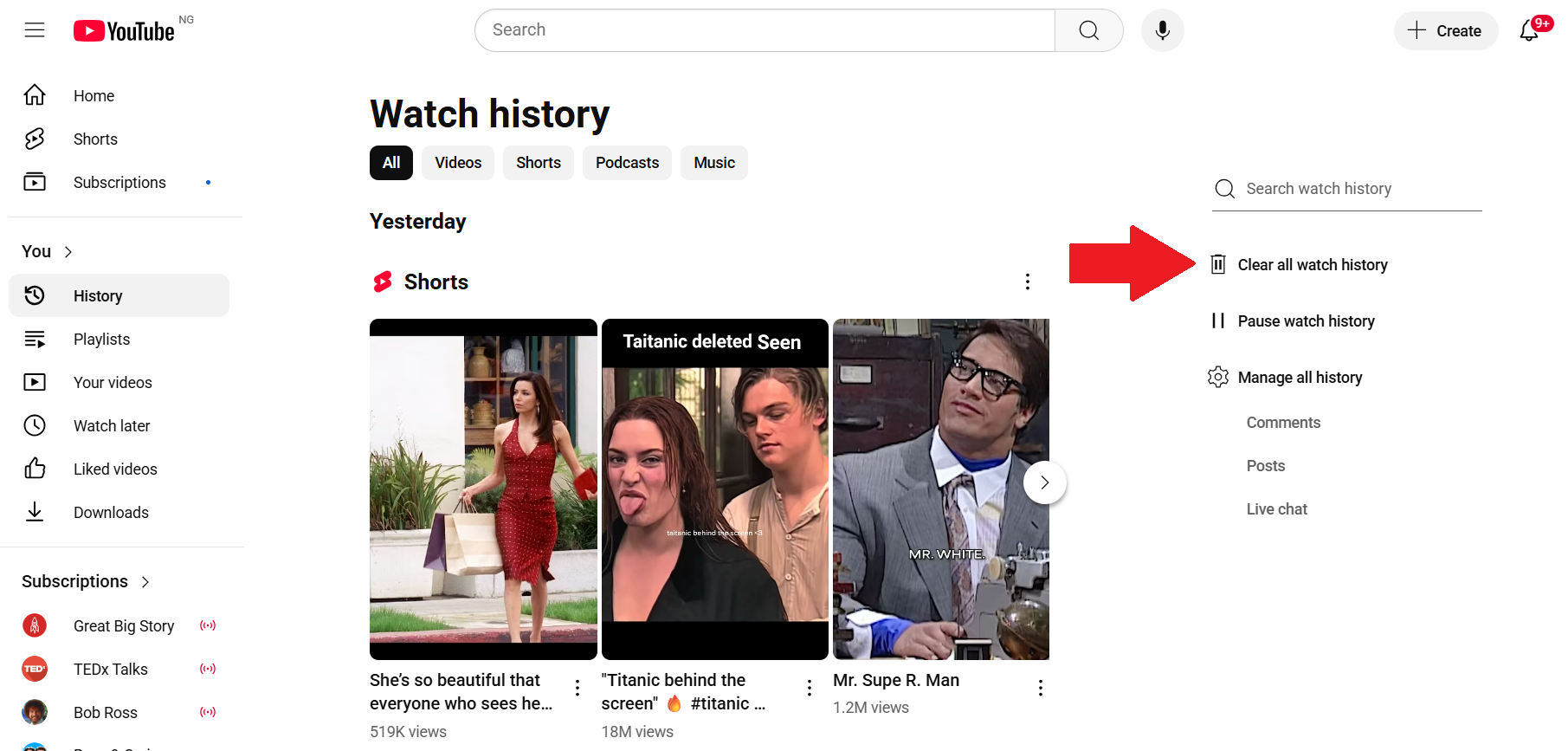Click the History clock icon
This screenshot has height=751, width=1568.
pyautogui.click(x=35, y=295)
